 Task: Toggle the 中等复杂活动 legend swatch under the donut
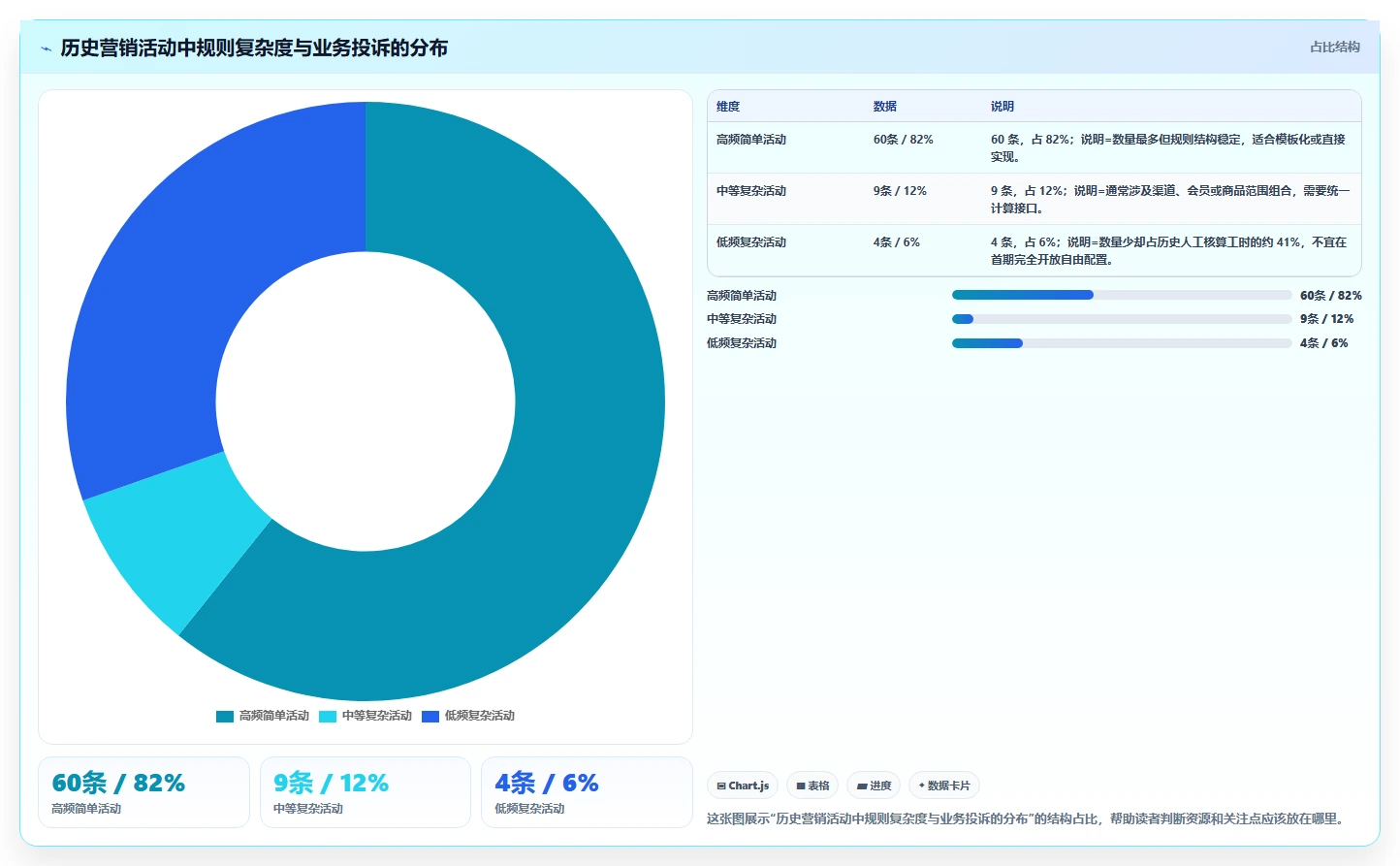pos(328,717)
